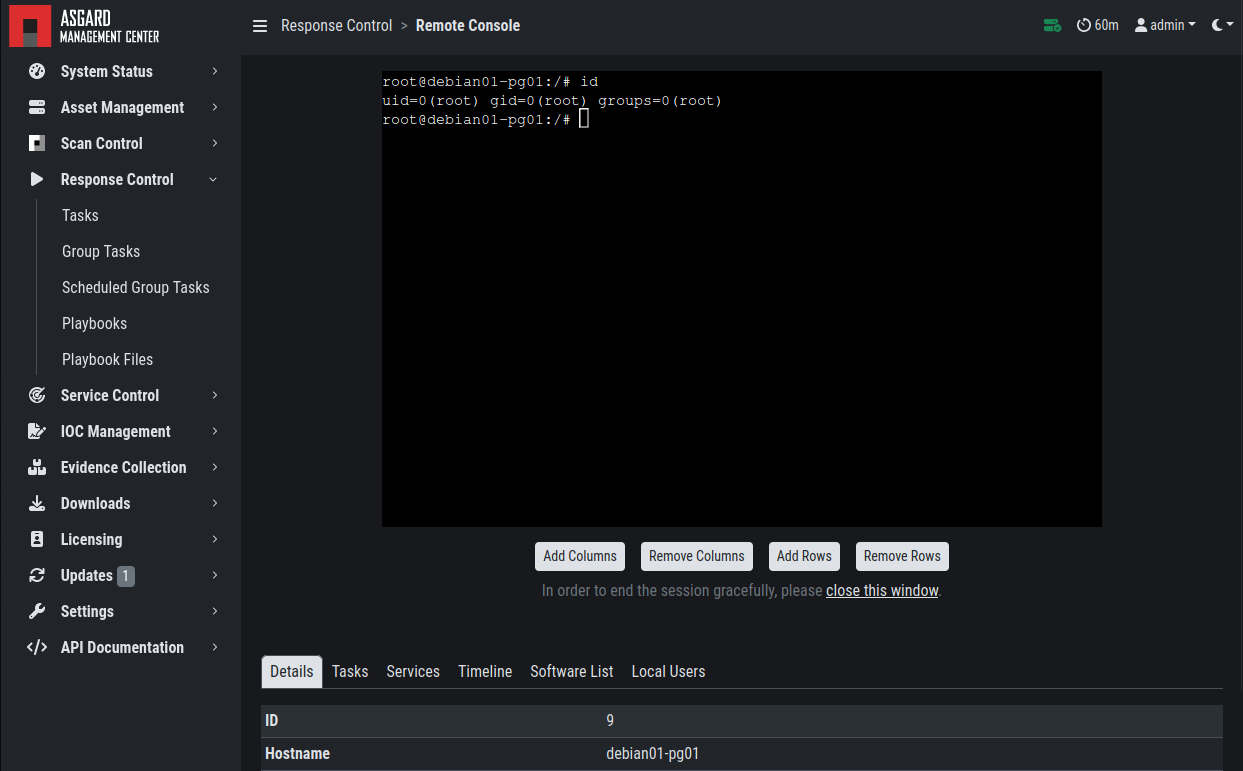The image size is (1243, 771).
Task: Expand the API Documentation chevron
Action: coord(215,647)
